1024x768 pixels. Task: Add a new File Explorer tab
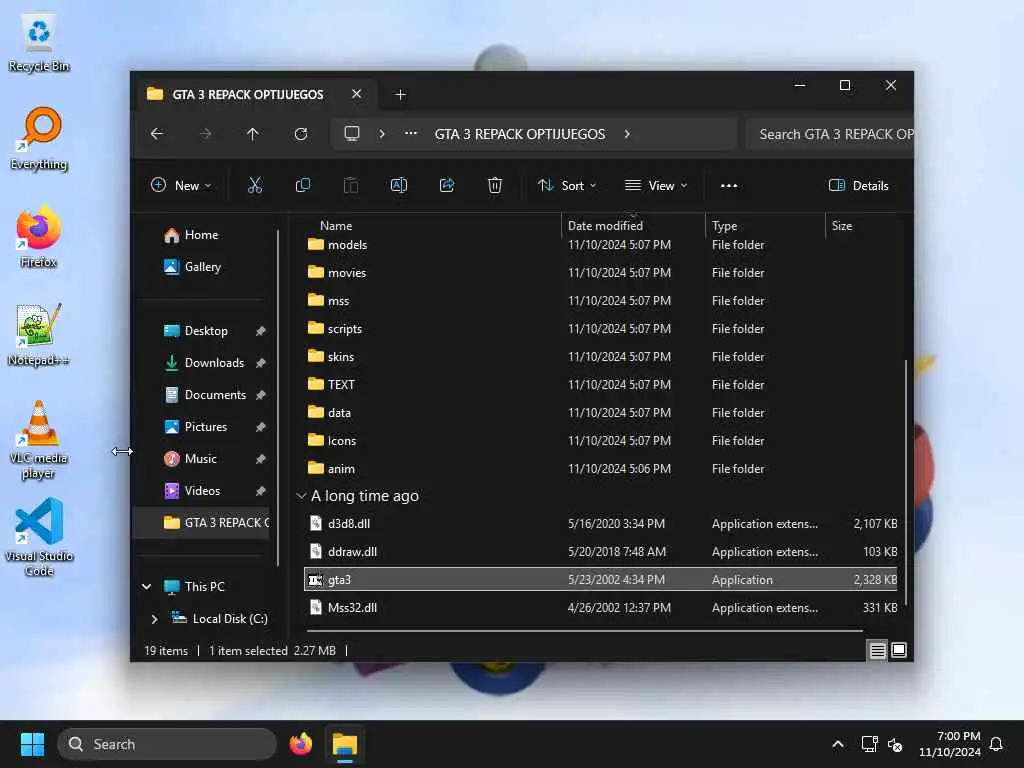click(400, 95)
